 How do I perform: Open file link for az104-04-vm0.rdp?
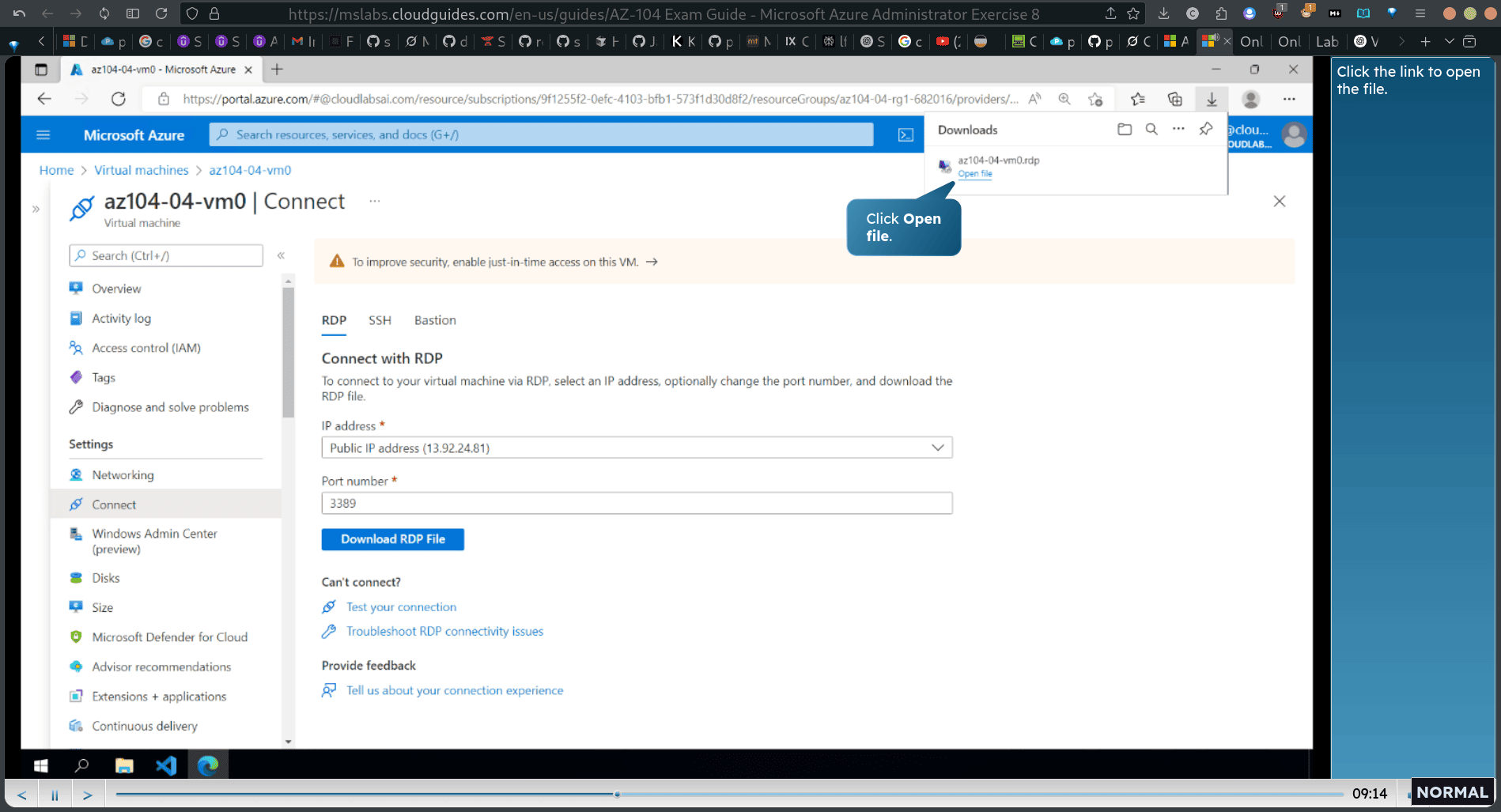(x=974, y=174)
